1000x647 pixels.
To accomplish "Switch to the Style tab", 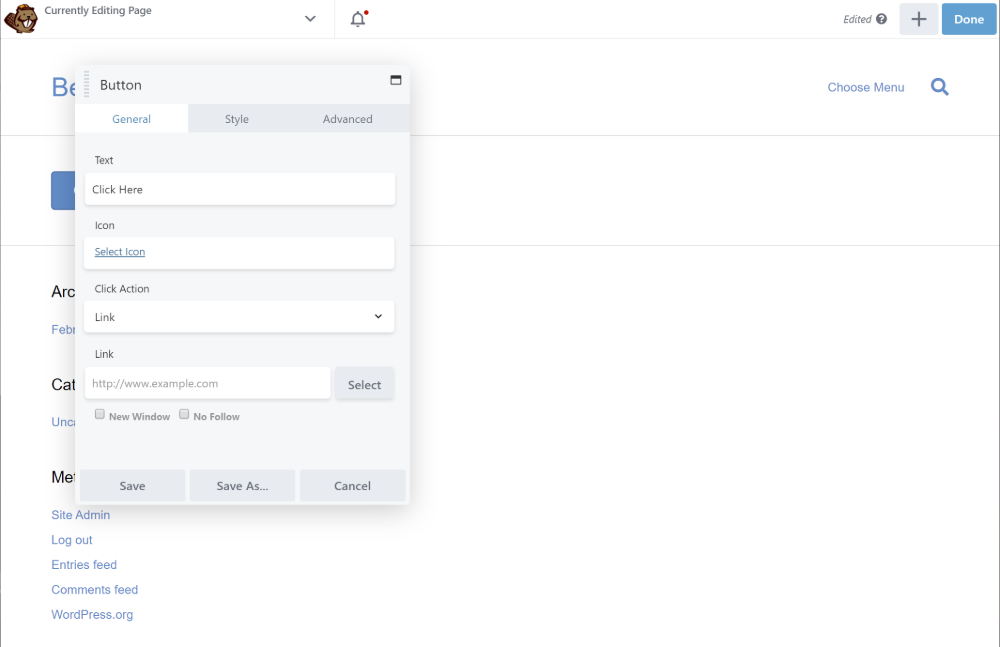I will (237, 119).
